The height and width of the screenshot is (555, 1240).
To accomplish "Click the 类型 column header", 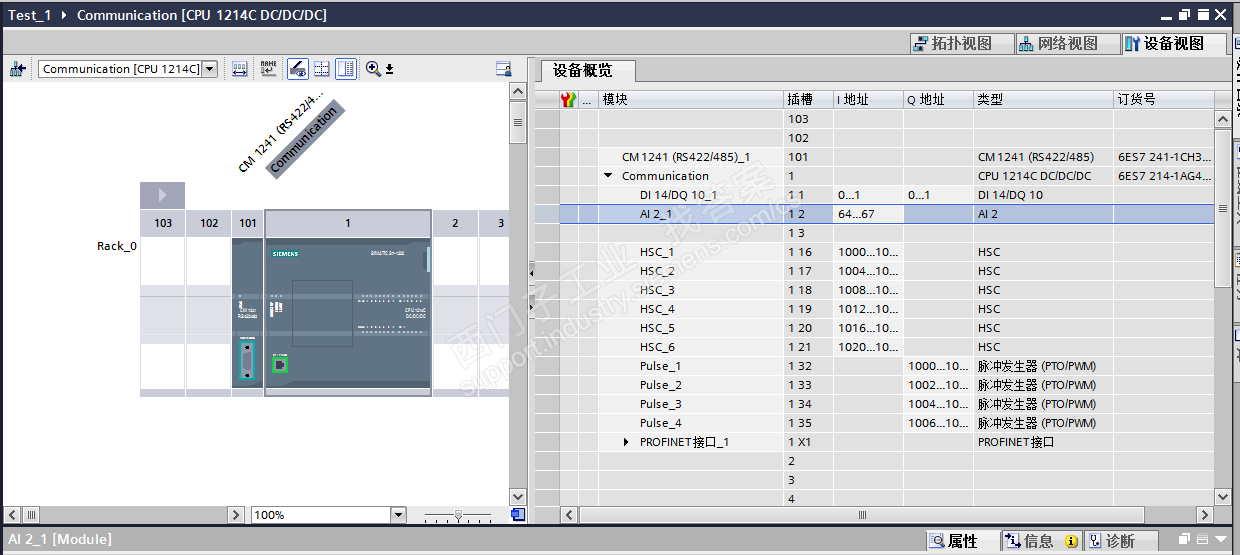I will pyautogui.click(x=1043, y=99).
